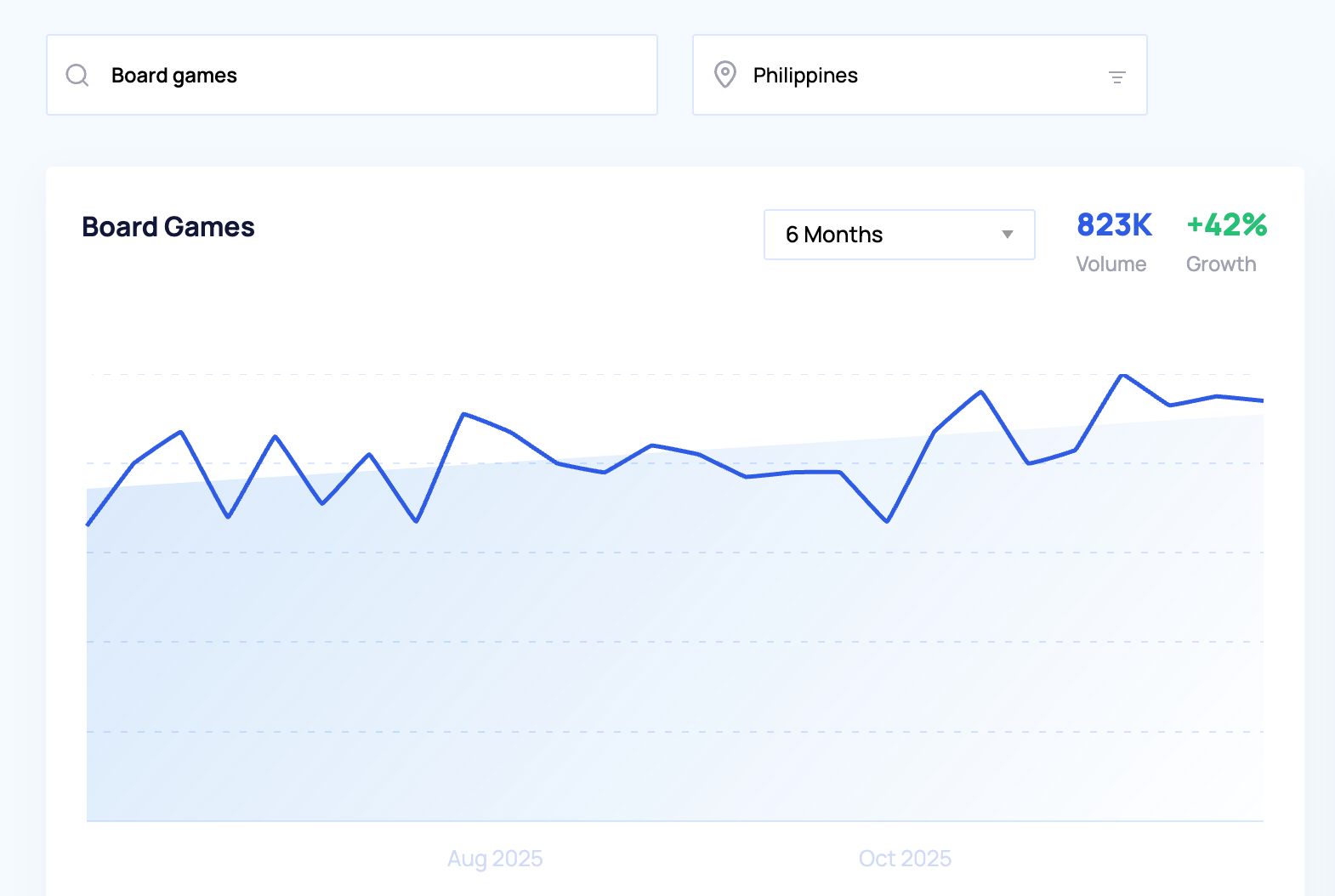Open the 6 Months time range selector

tap(898, 235)
